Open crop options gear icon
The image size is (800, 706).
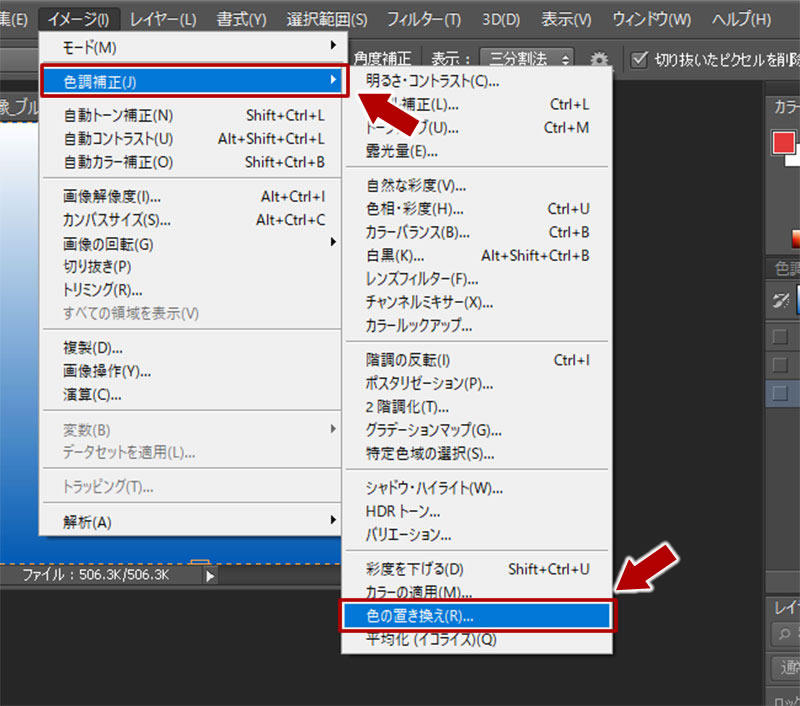point(599,60)
